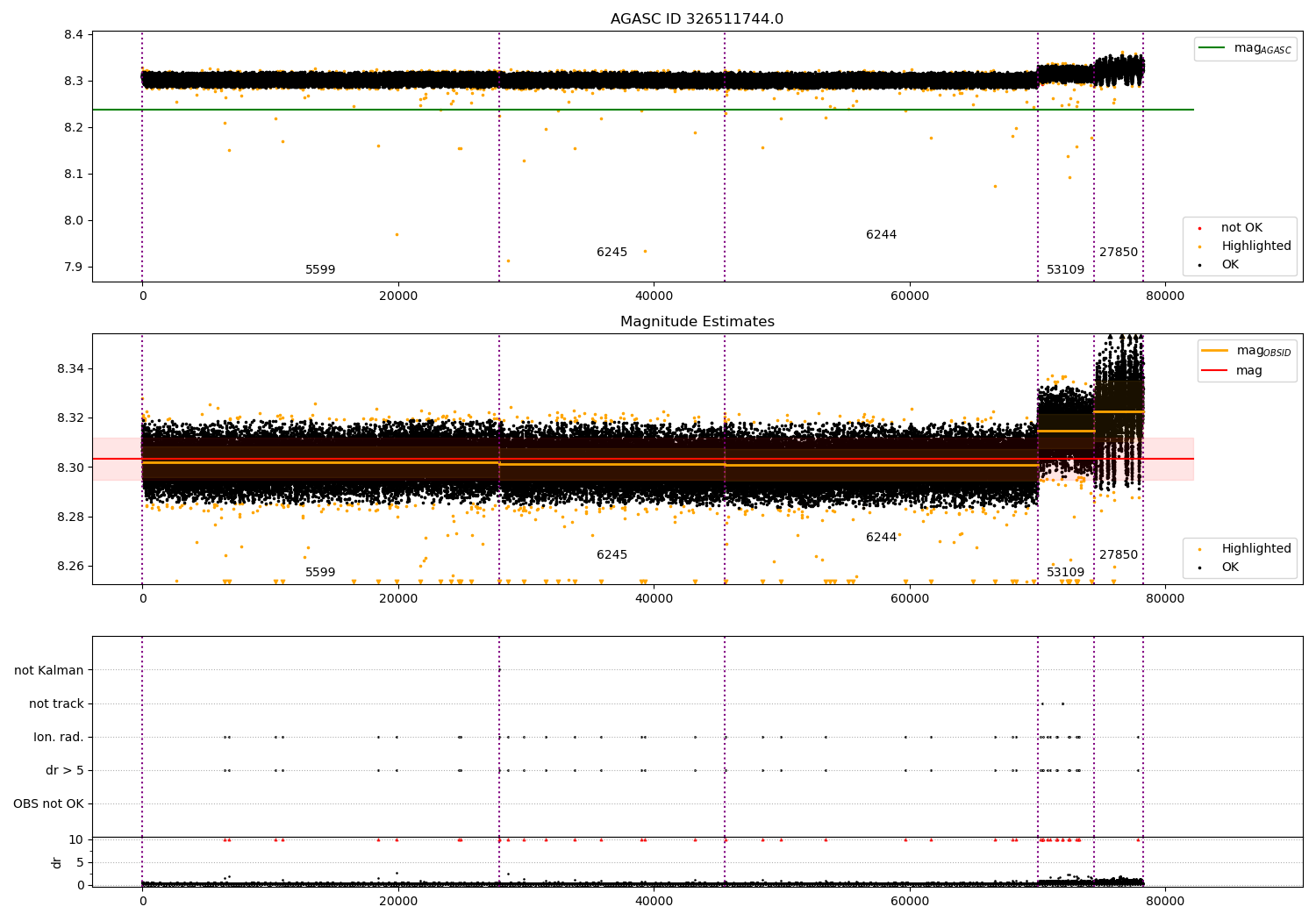
Task: Click the 6244 label in the top plot
Action: (881, 235)
